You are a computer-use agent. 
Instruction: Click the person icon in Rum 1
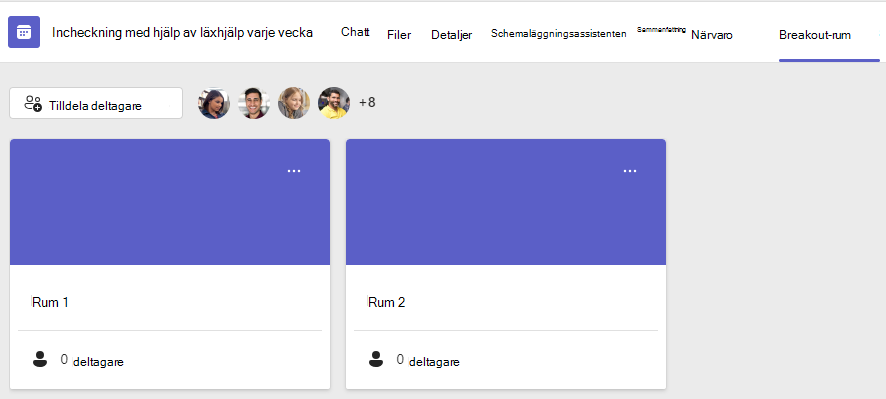click(x=40, y=359)
